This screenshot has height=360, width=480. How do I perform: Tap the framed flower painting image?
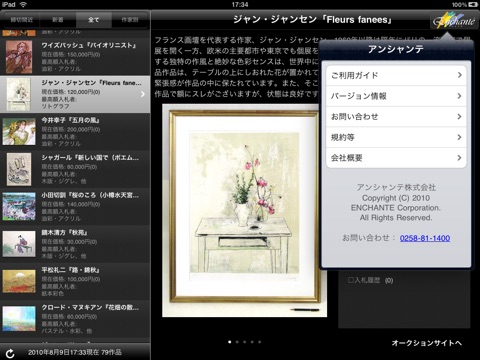coord(244,211)
